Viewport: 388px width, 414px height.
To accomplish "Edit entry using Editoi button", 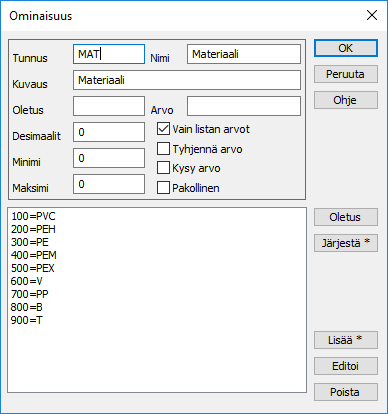I will (x=346, y=366).
